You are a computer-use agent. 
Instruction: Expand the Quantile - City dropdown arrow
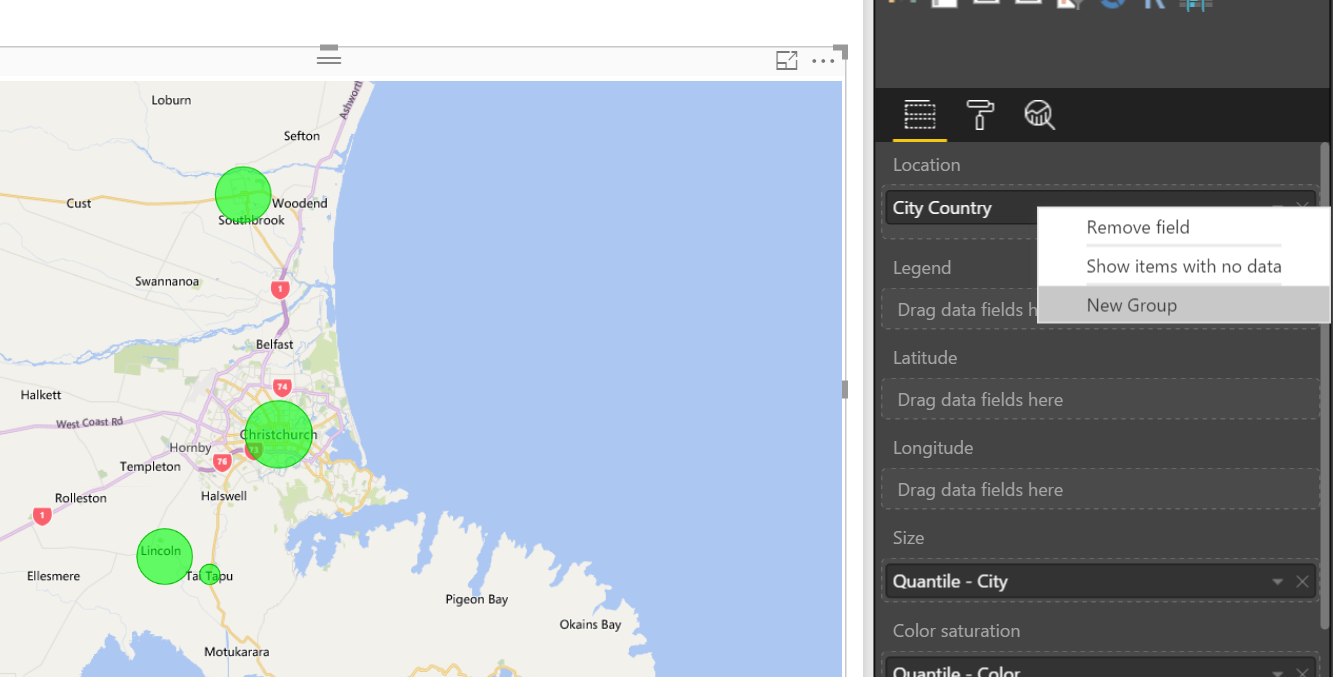coord(1277,582)
